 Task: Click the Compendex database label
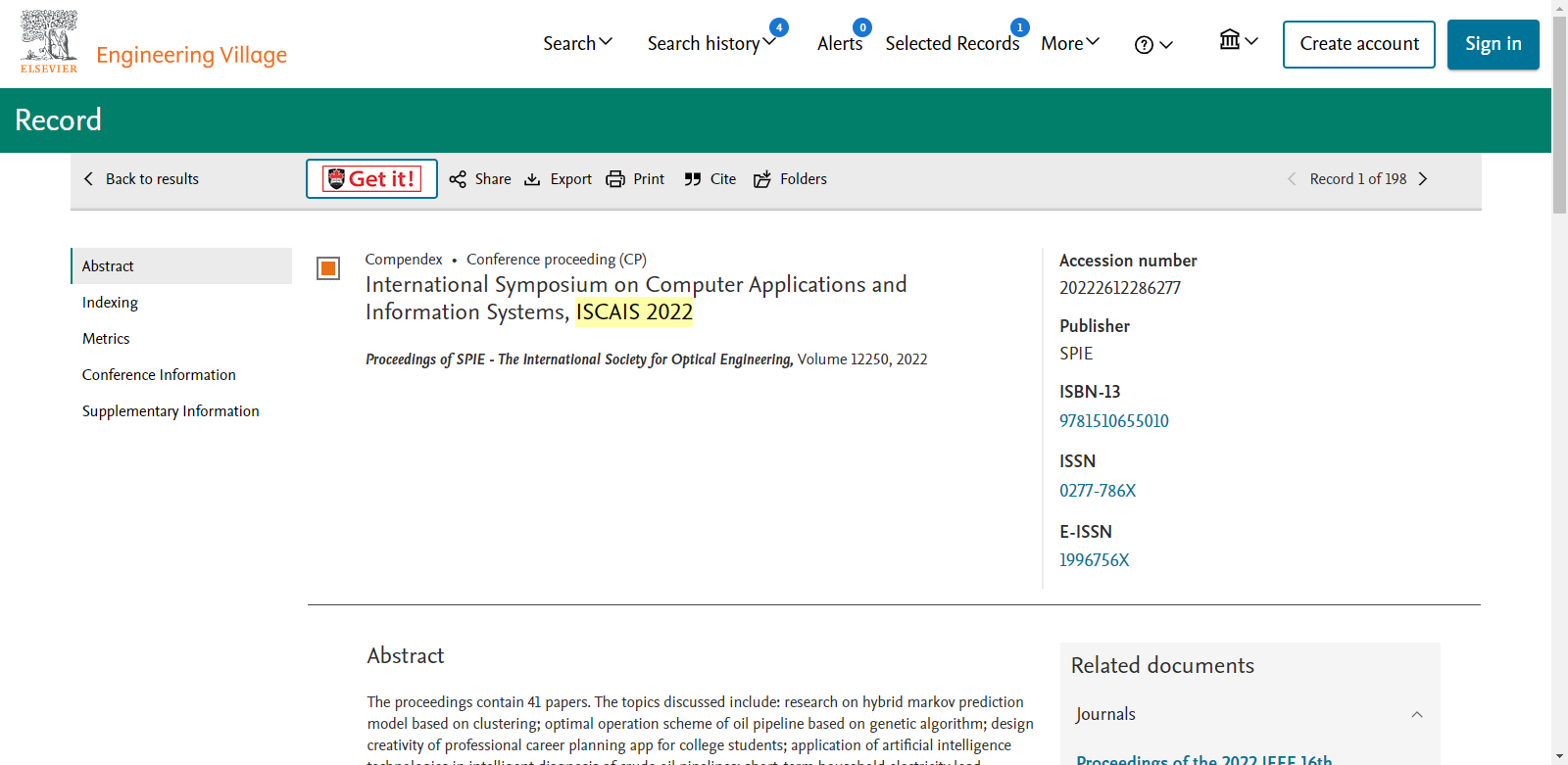click(404, 260)
